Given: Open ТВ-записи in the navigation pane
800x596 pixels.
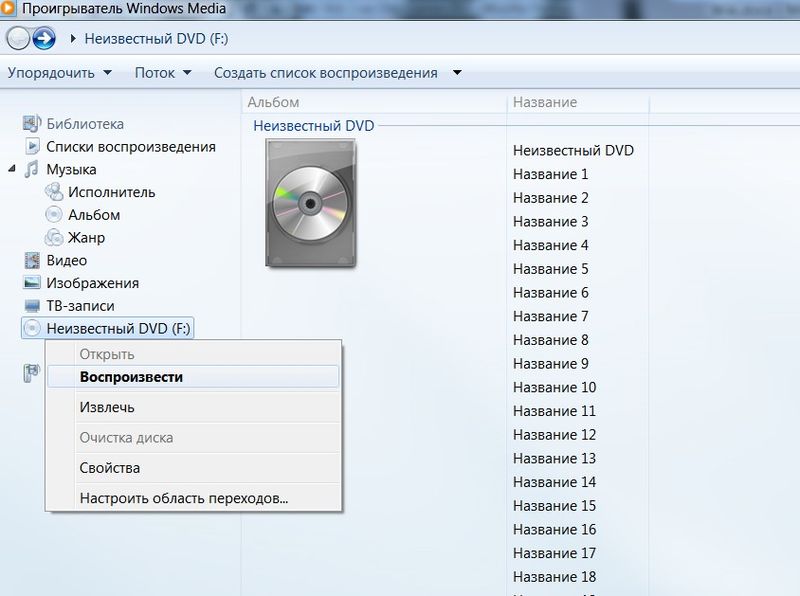Looking at the screenshot, I should click(80, 306).
